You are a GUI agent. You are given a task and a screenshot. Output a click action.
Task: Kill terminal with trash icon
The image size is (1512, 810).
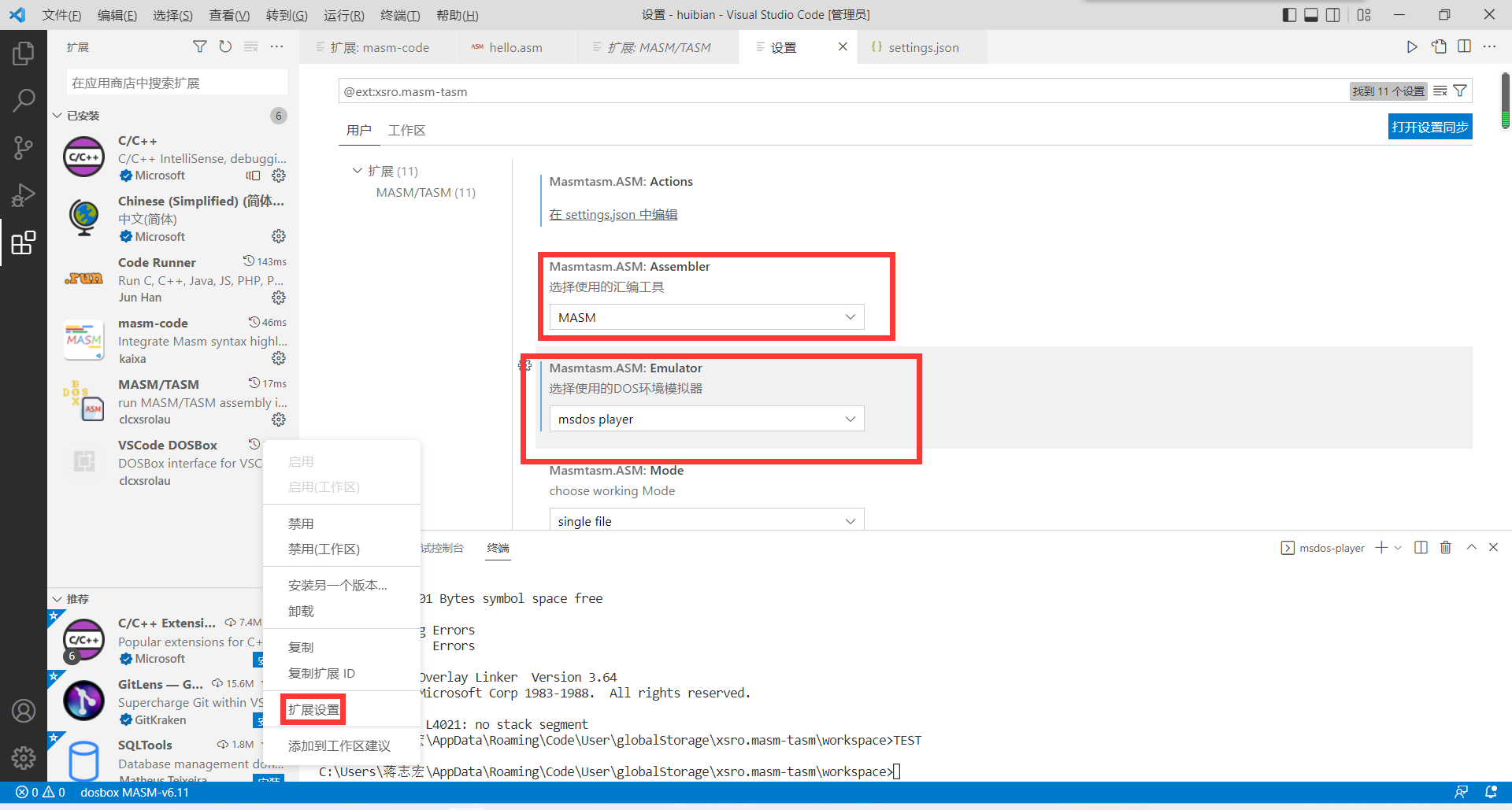click(1446, 548)
